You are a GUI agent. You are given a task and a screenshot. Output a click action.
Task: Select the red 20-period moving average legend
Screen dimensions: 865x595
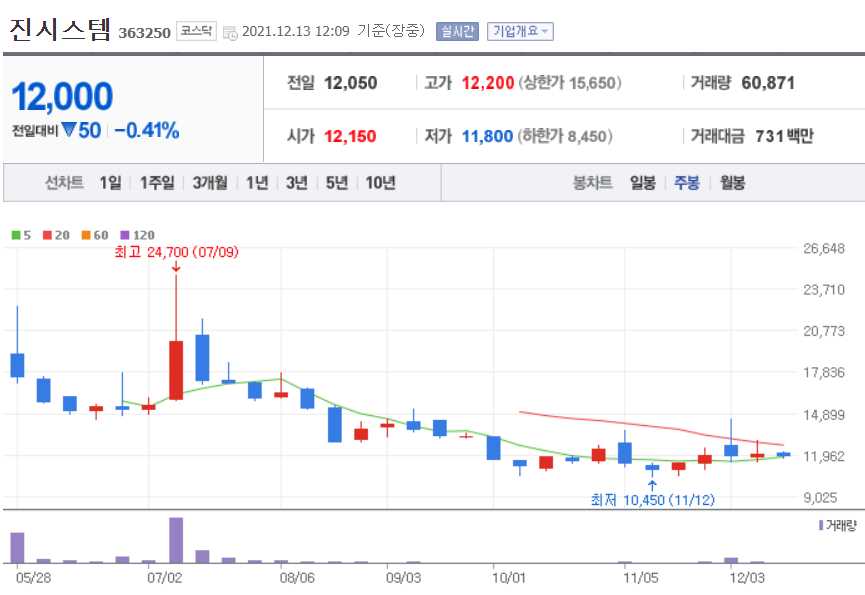coord(52,235)
